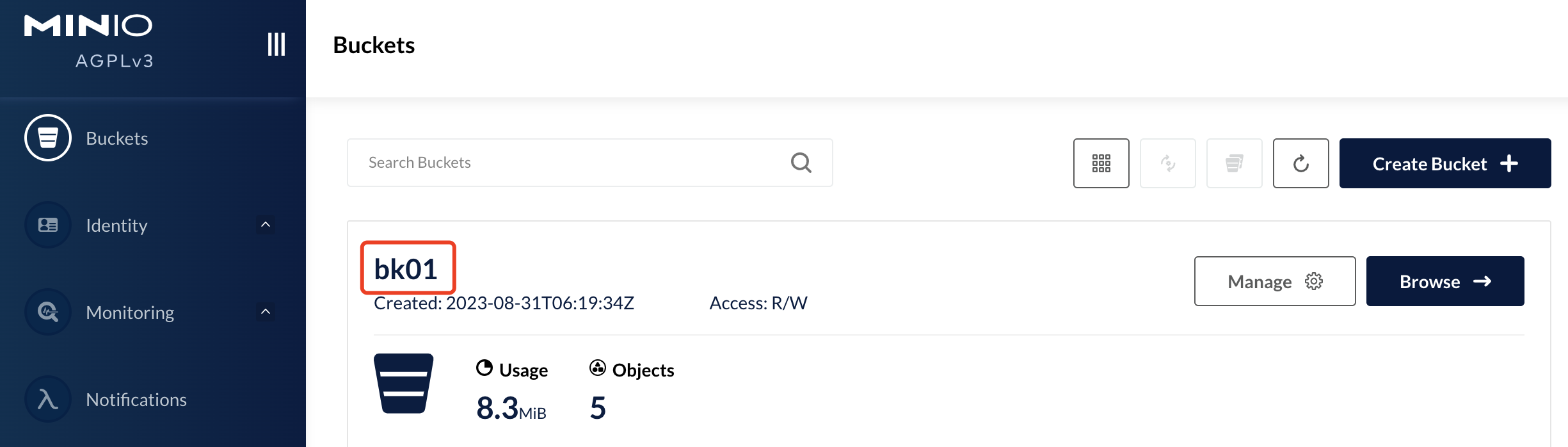1568x447 pixels.
Task: Click the search magnifier icon
Action: point(801,163)
